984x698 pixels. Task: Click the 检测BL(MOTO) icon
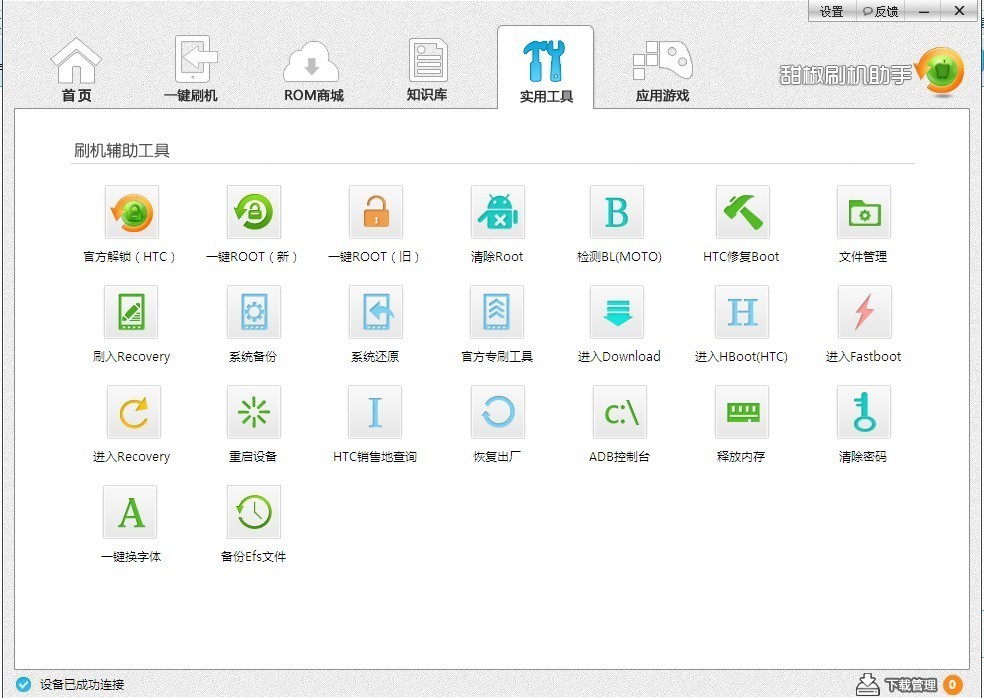tap(618, 212)
